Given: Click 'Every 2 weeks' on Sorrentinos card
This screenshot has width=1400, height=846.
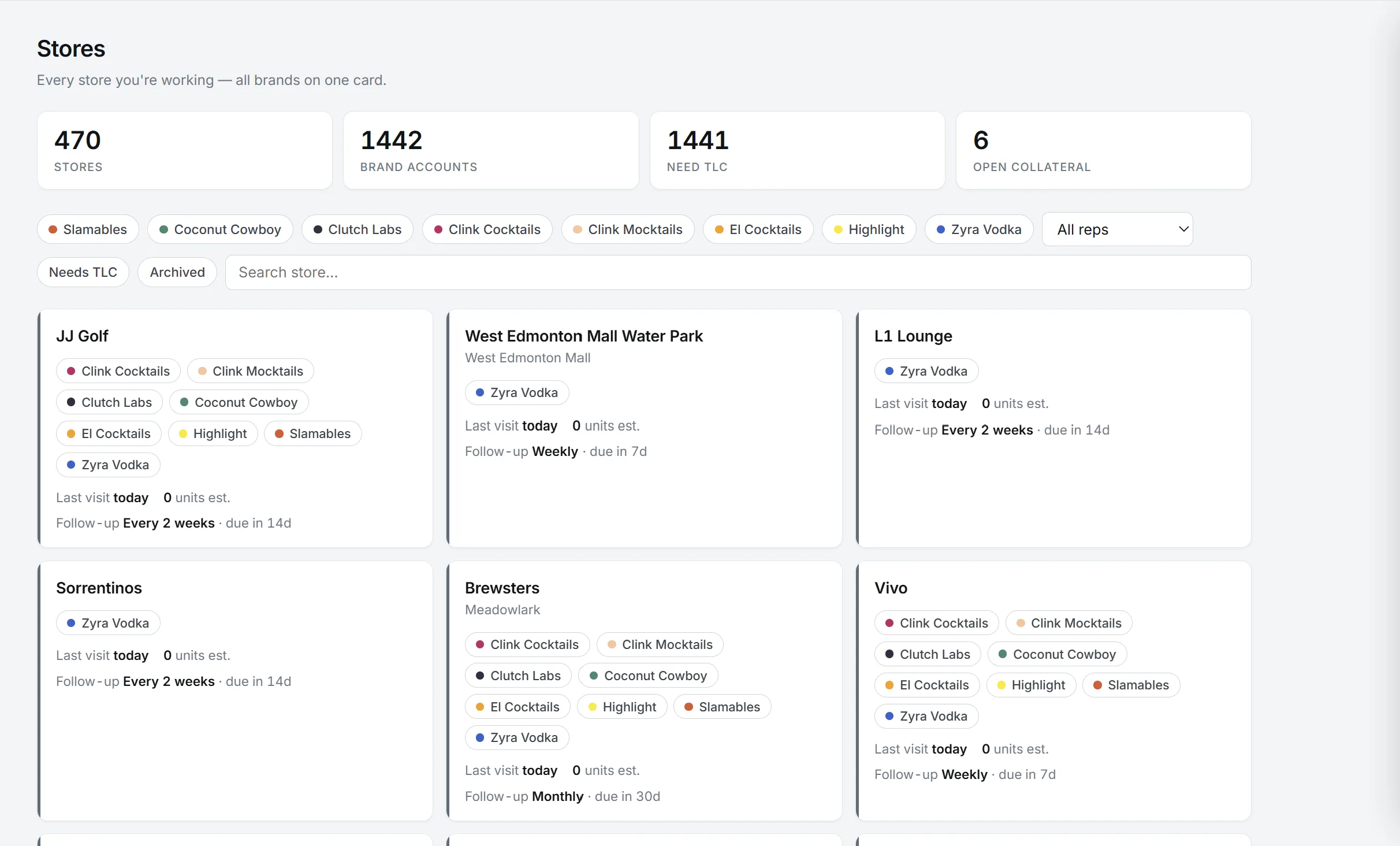Looking at the screenshot, I should point(169,681).
